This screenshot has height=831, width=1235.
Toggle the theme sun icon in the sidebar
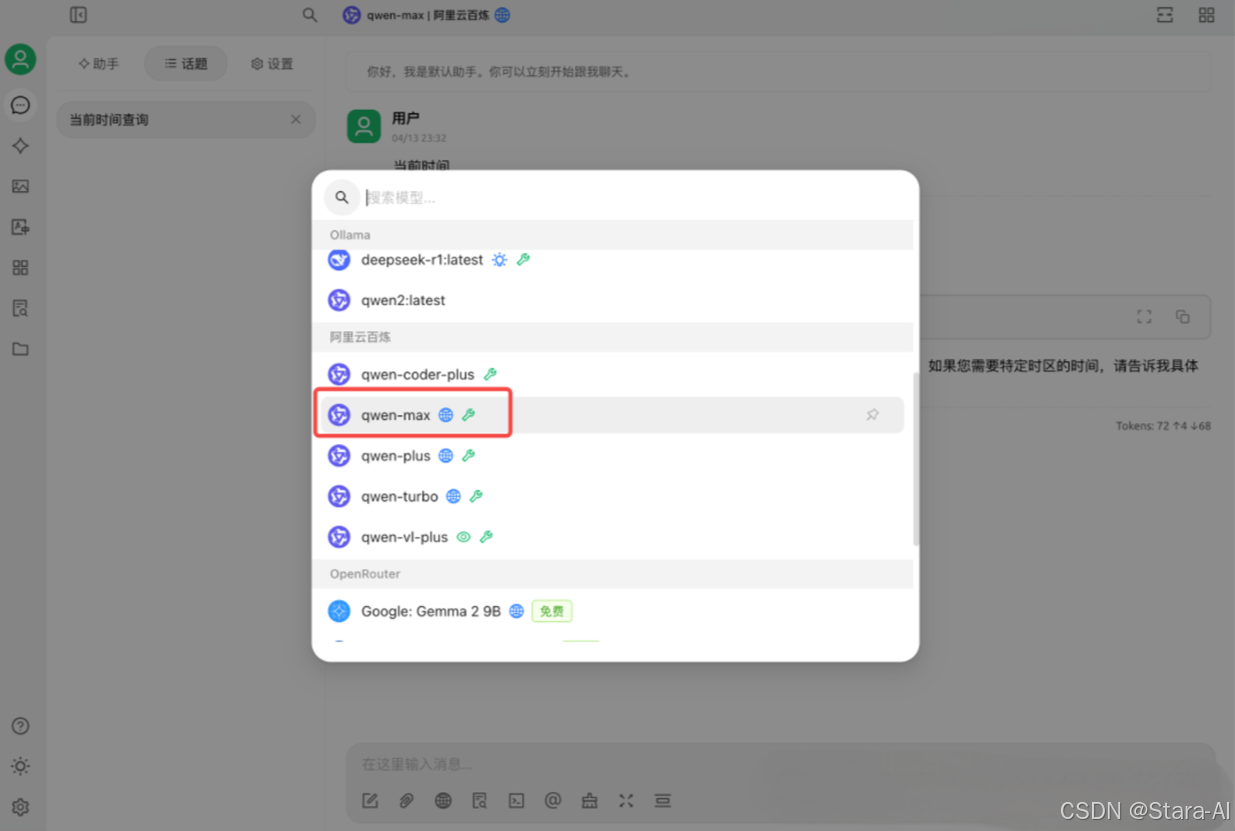[x=20, y=766]
